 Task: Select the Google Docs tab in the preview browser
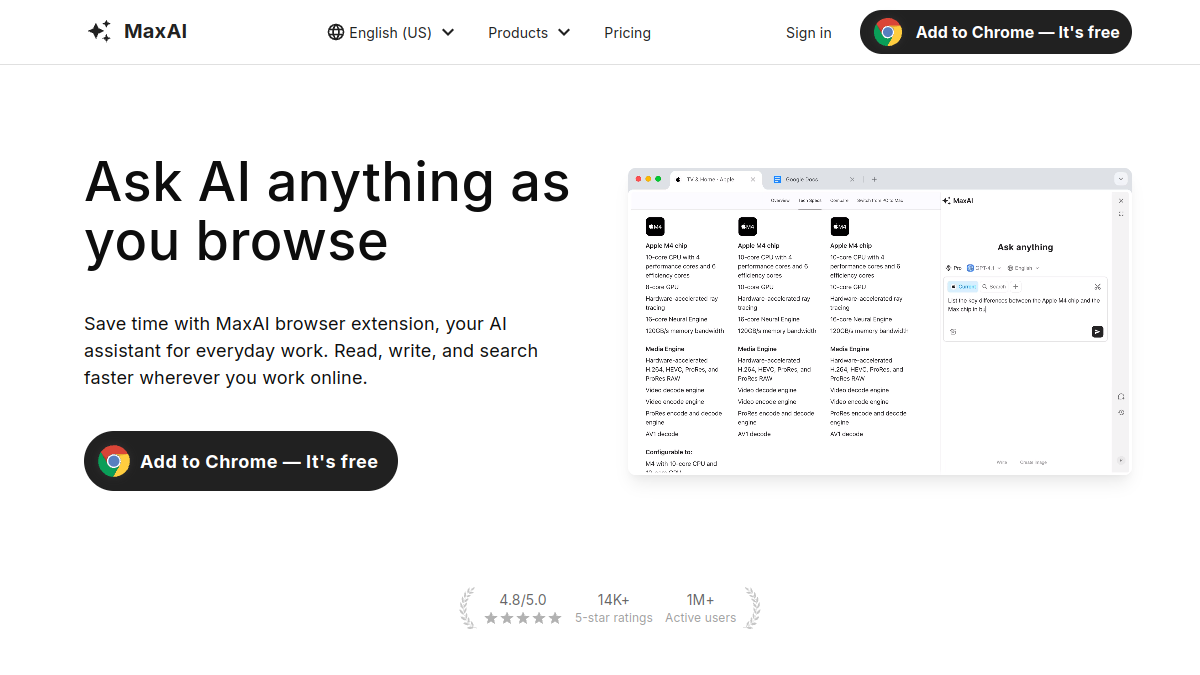pyautogui.click(x=813, y=179)
